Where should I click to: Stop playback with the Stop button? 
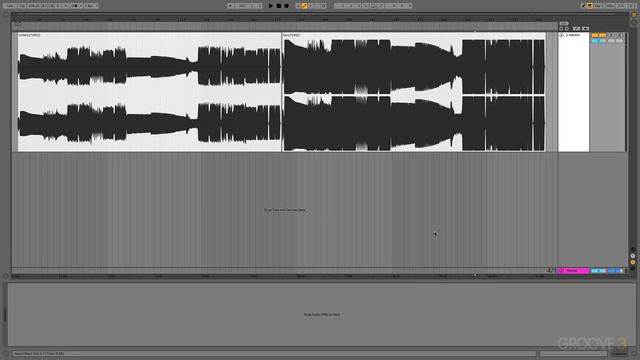[278, 6]
